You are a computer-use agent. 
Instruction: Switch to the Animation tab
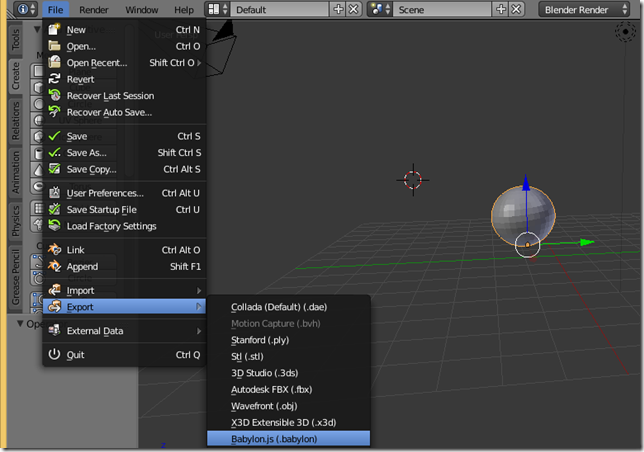point(15,172)
